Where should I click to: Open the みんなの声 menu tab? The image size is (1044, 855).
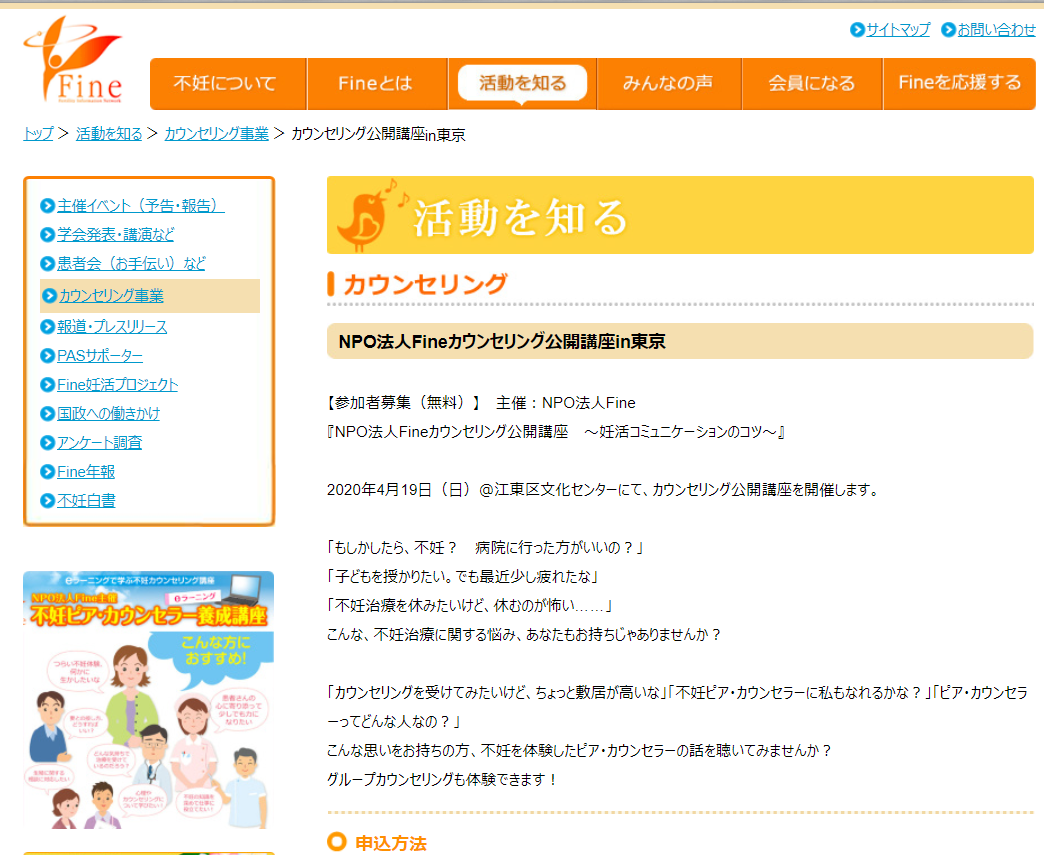(x=669, y=84)
